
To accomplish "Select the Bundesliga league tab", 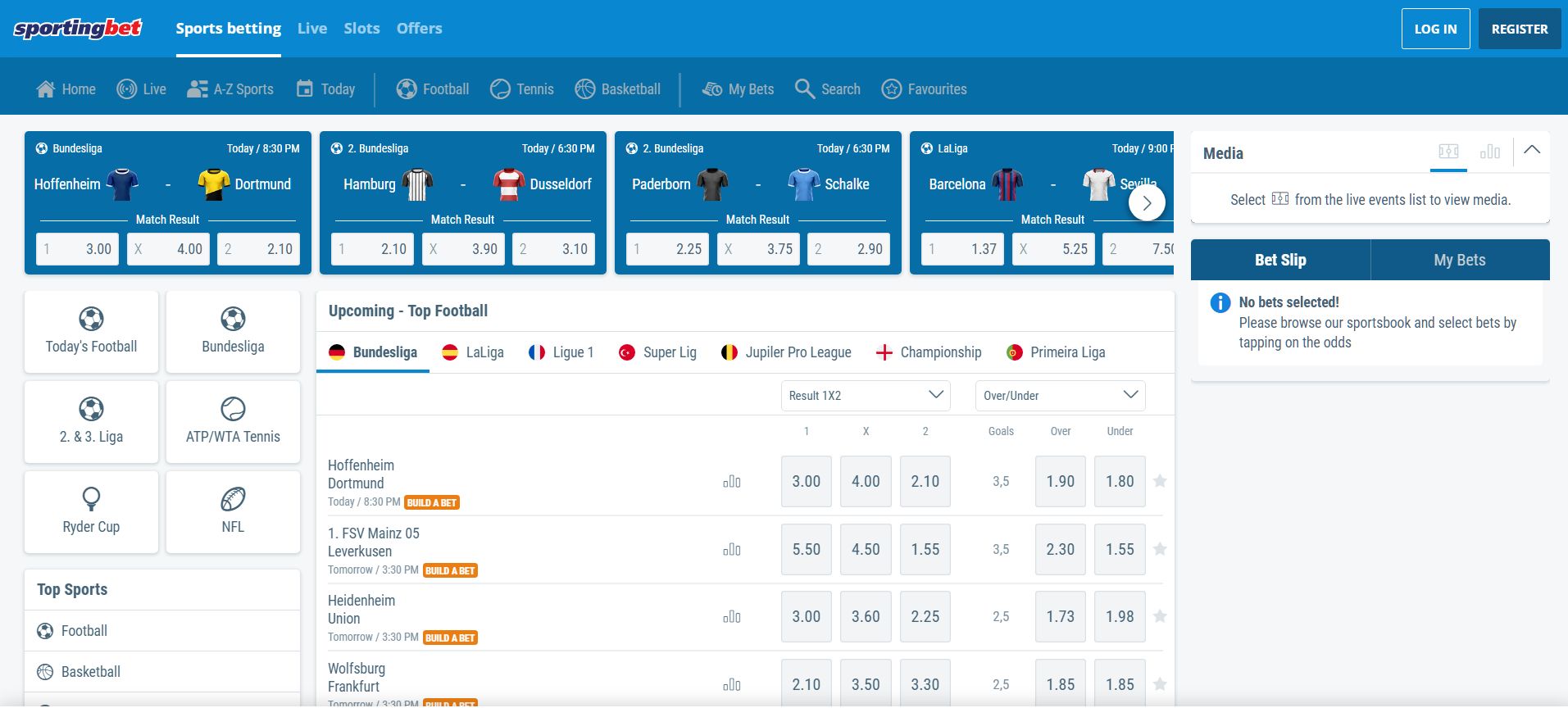I will 373,352.
